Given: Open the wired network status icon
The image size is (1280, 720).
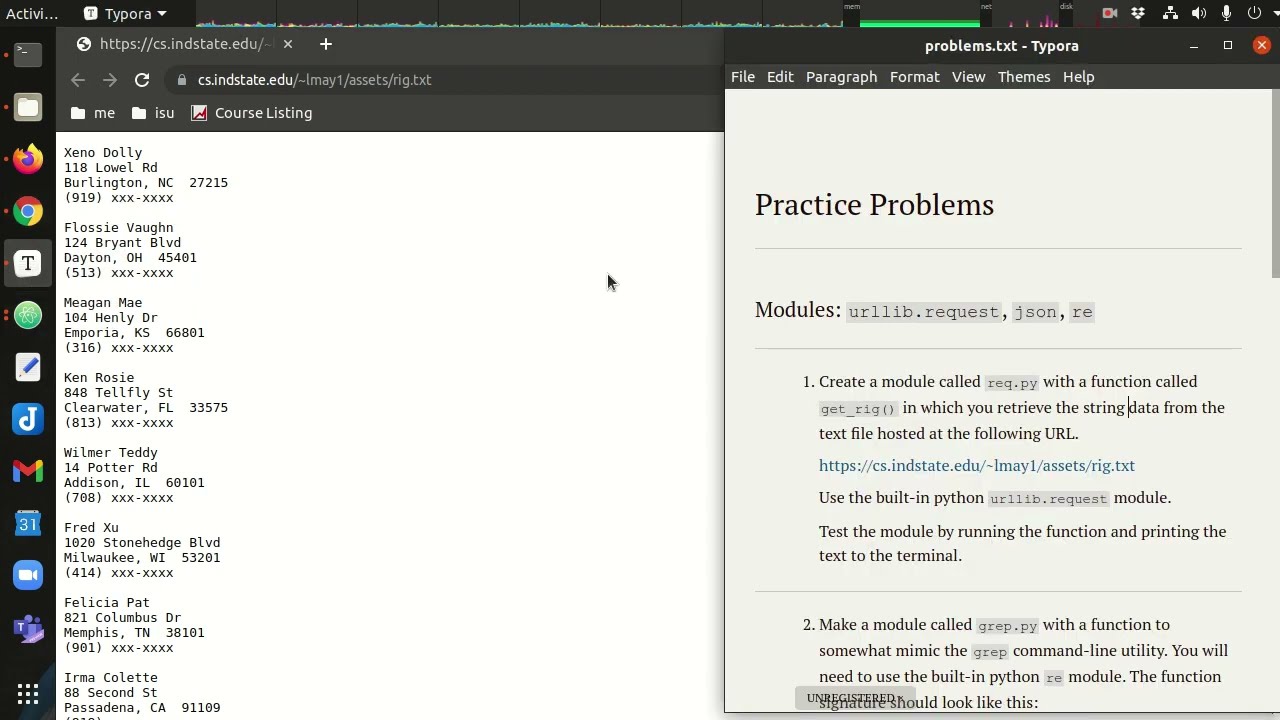Looking at the screenshot, I should tap(1170, 13).
